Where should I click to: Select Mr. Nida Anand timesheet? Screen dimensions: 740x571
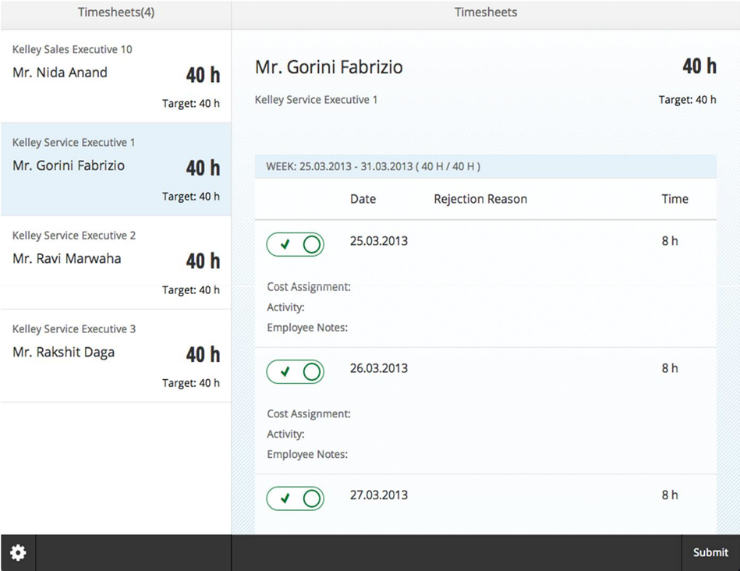[116, 76]
